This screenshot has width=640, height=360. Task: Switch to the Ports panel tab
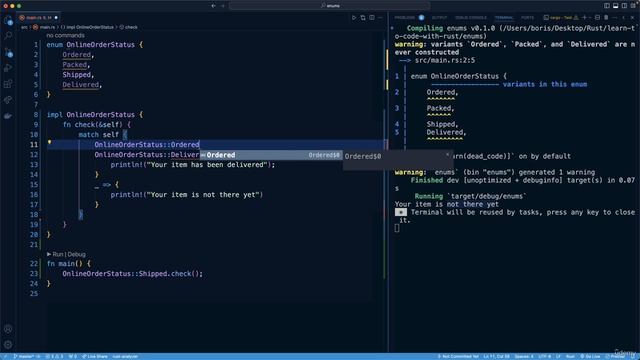(527, 18)
